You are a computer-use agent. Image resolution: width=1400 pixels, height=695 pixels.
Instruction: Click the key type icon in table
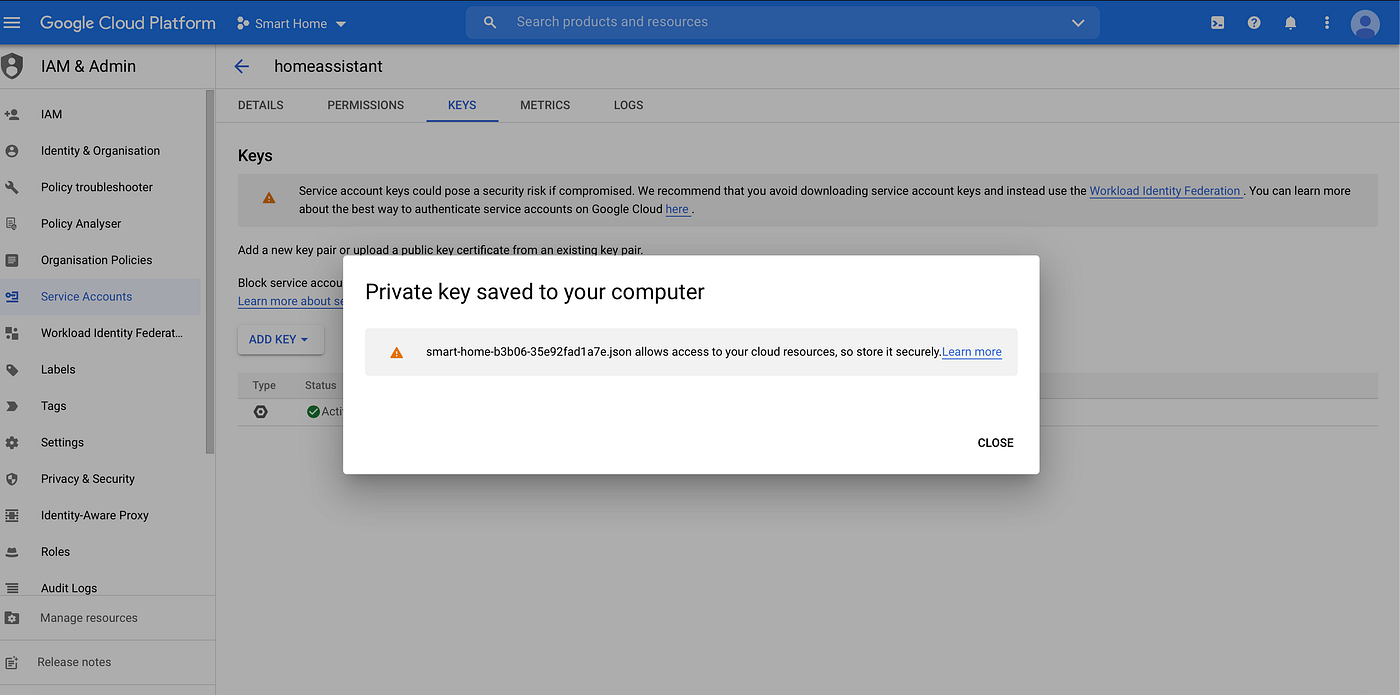pos(261,411)
